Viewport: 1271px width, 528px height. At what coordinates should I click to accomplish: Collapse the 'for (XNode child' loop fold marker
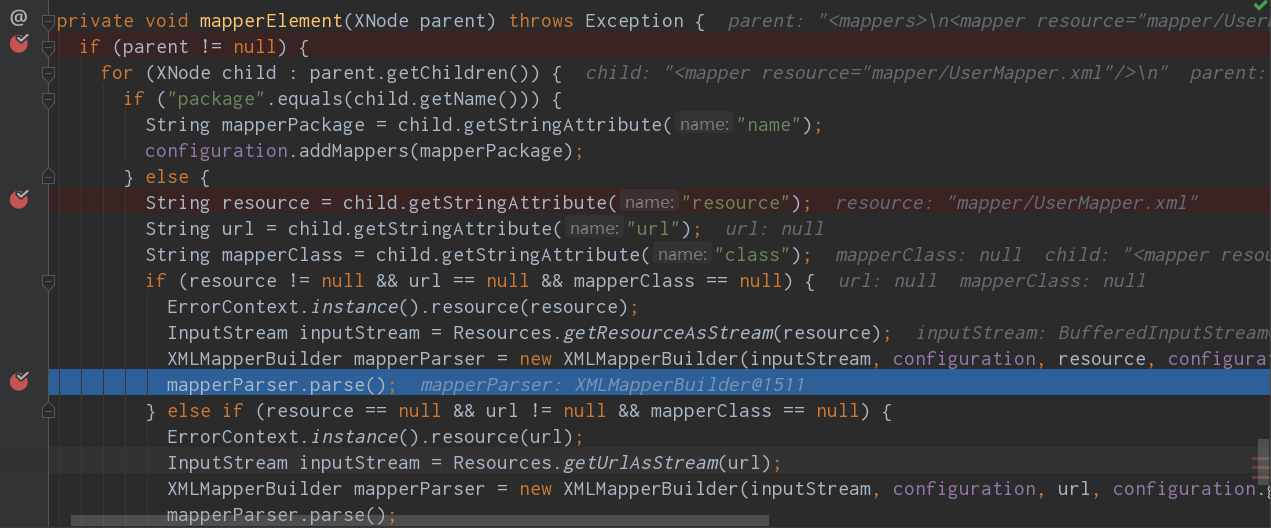coord(47,73)
